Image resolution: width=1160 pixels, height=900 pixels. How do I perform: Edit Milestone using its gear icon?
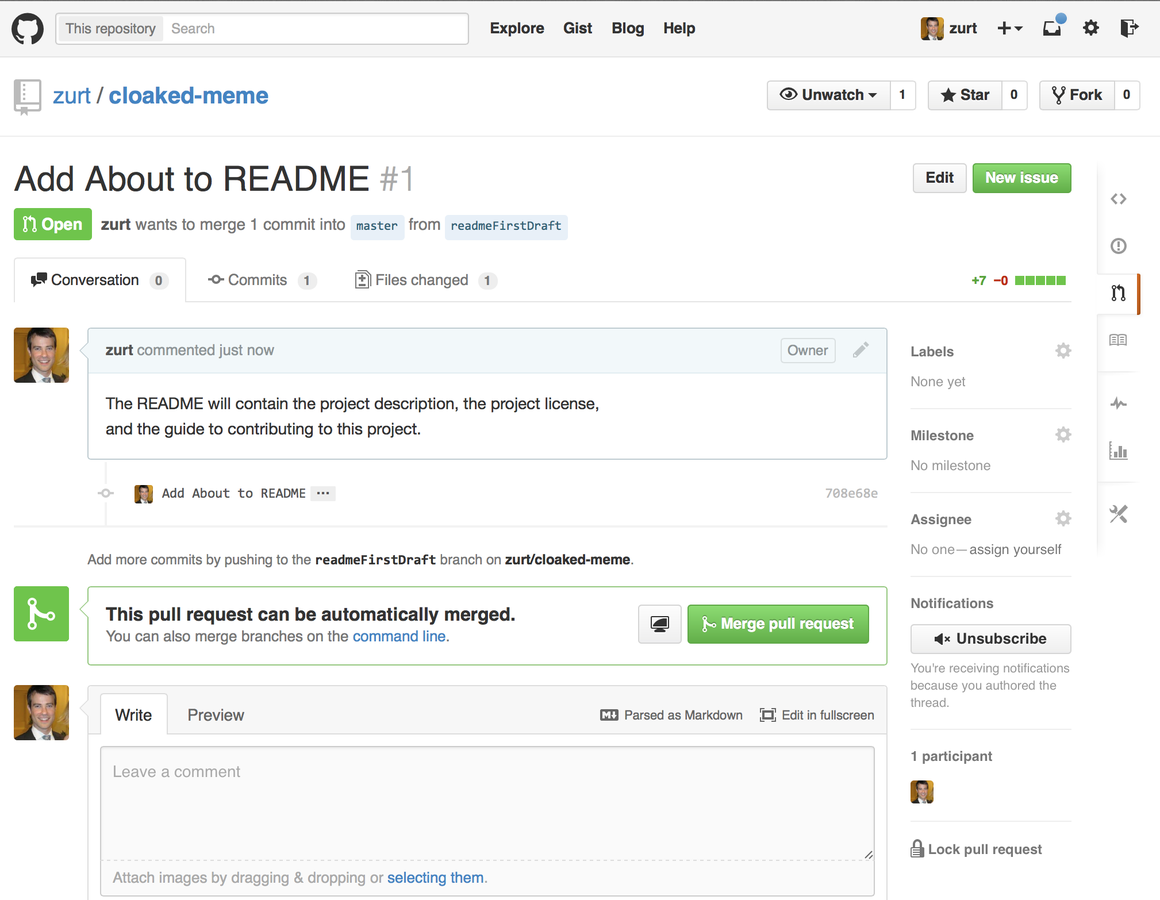(1063, 435)
